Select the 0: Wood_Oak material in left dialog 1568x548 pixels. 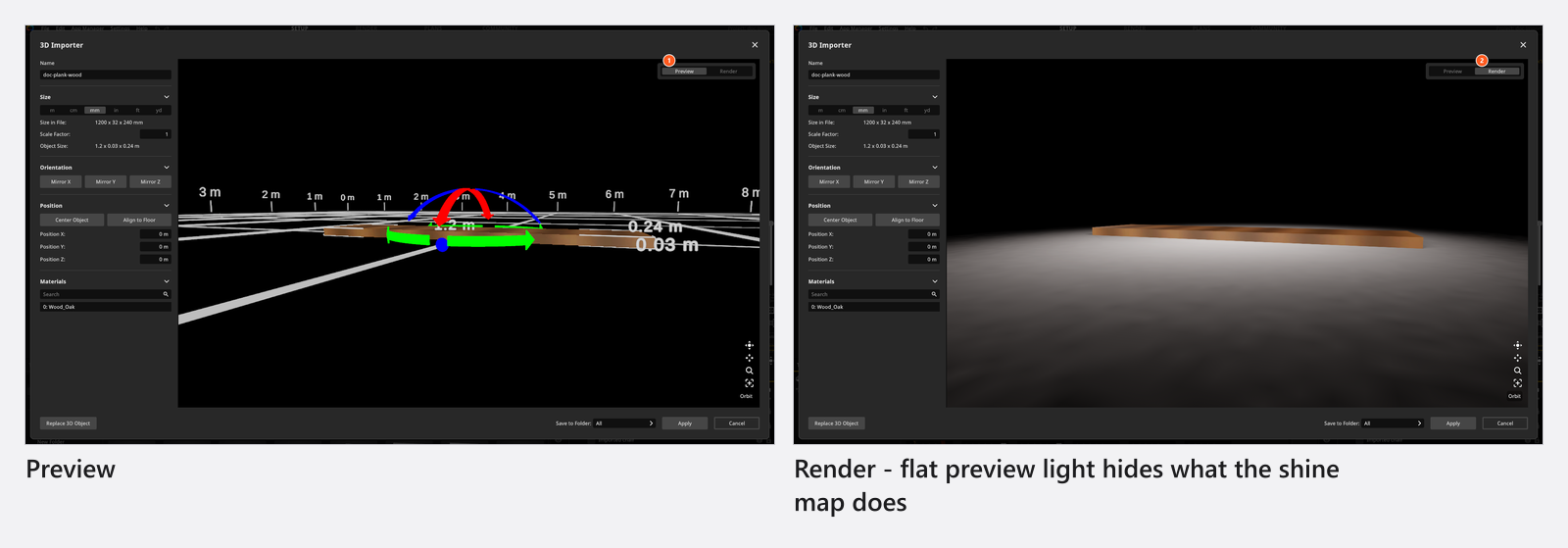point(106,307)
